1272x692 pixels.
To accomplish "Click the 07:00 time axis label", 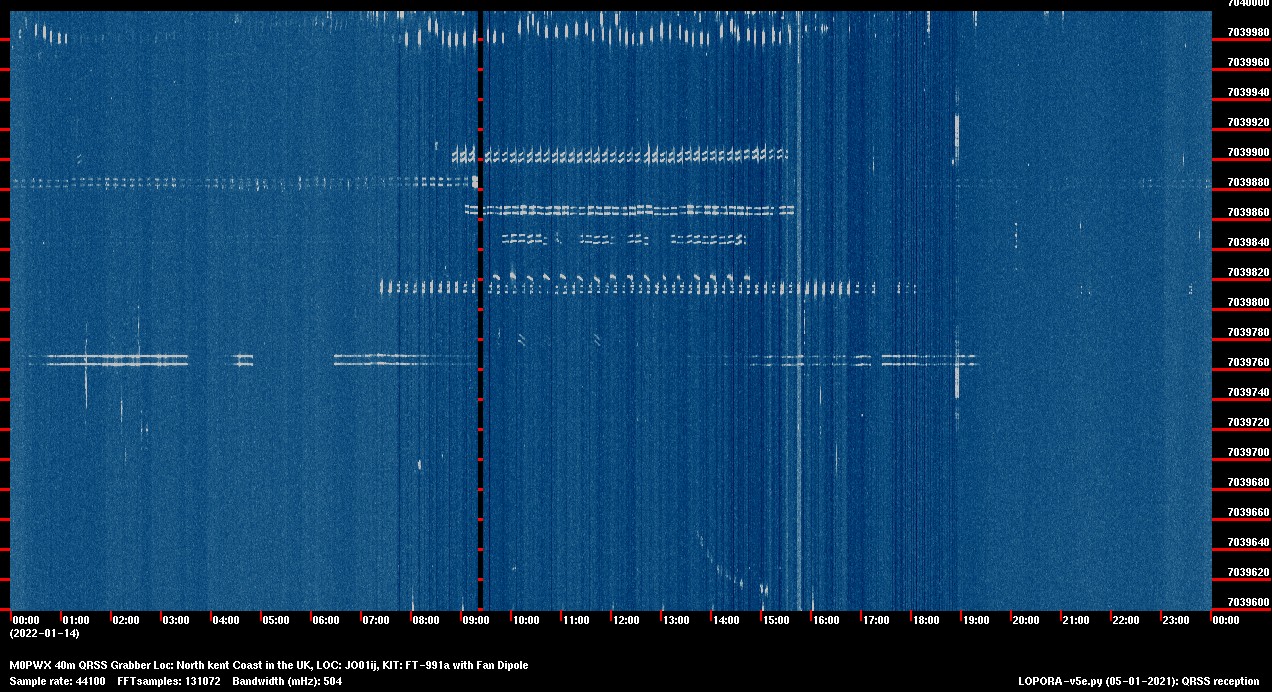I will pos(376,620).
